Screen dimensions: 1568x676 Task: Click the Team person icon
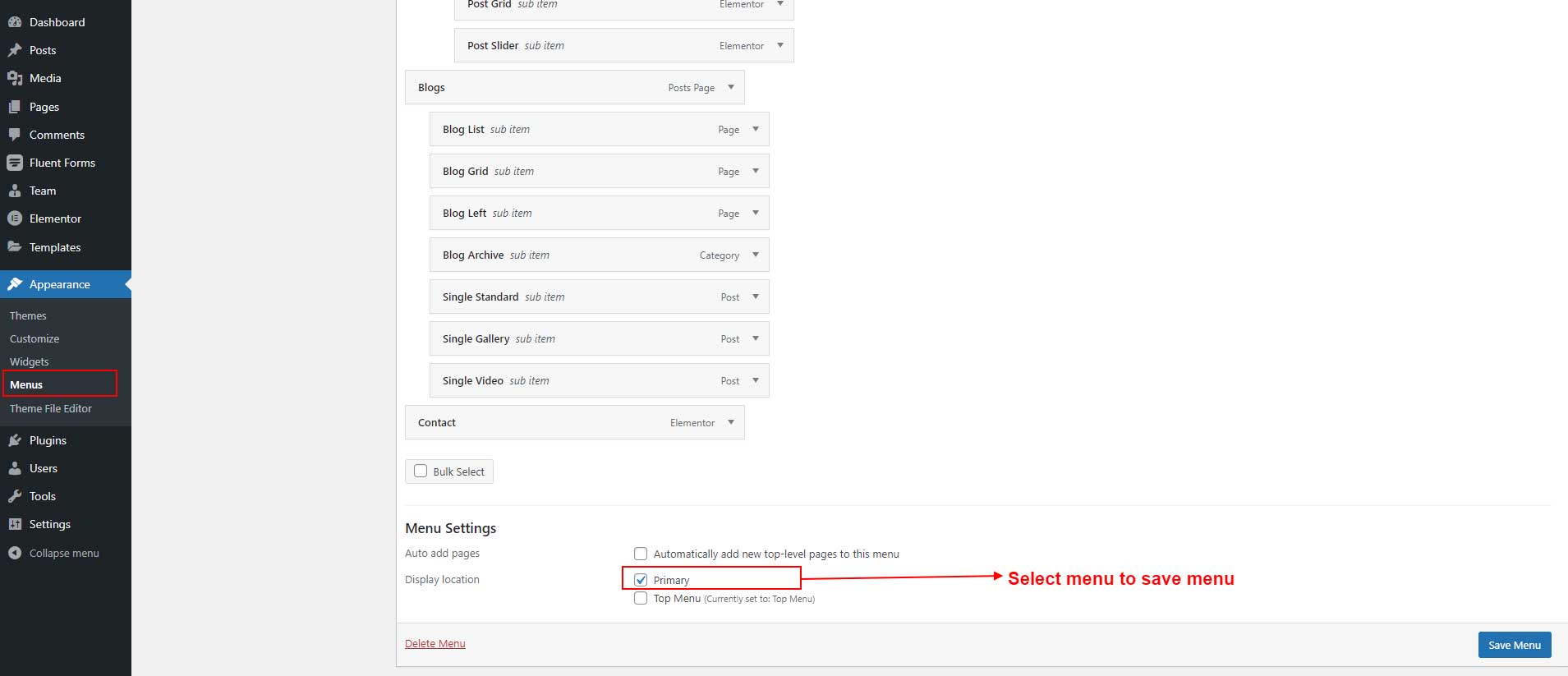[x=15, y=191]
